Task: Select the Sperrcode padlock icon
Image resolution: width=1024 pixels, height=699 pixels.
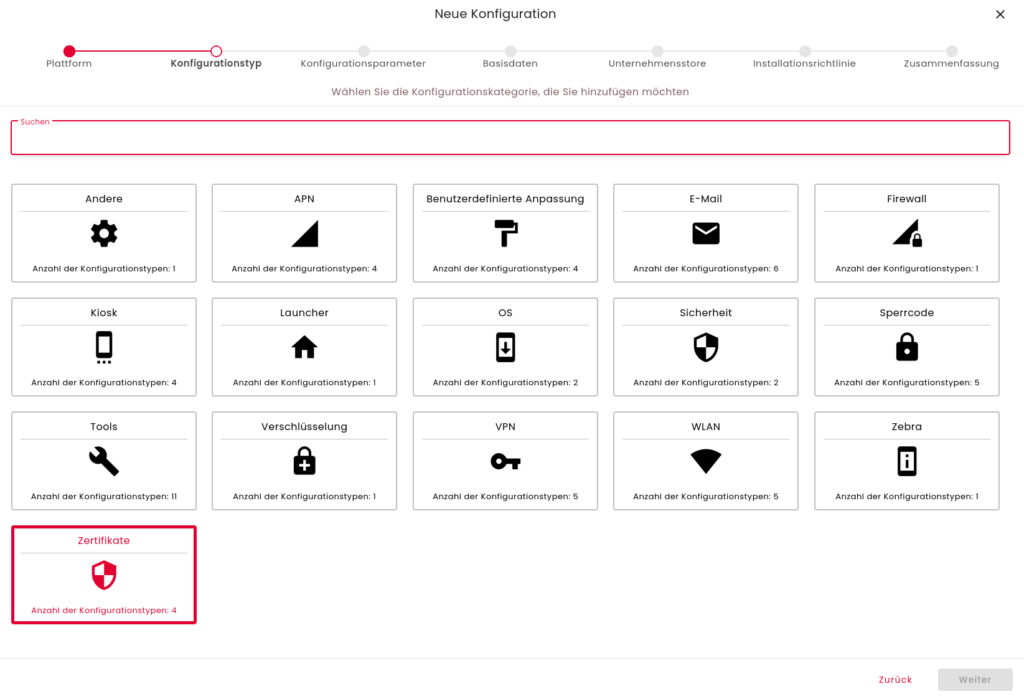Action: coord(906,347)
